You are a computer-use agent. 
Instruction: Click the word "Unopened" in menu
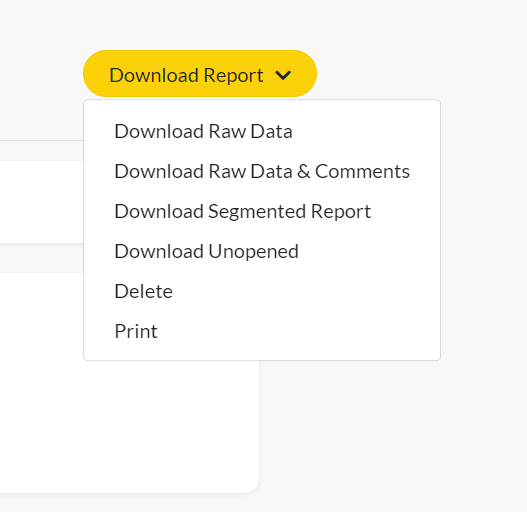click(253, 252)
